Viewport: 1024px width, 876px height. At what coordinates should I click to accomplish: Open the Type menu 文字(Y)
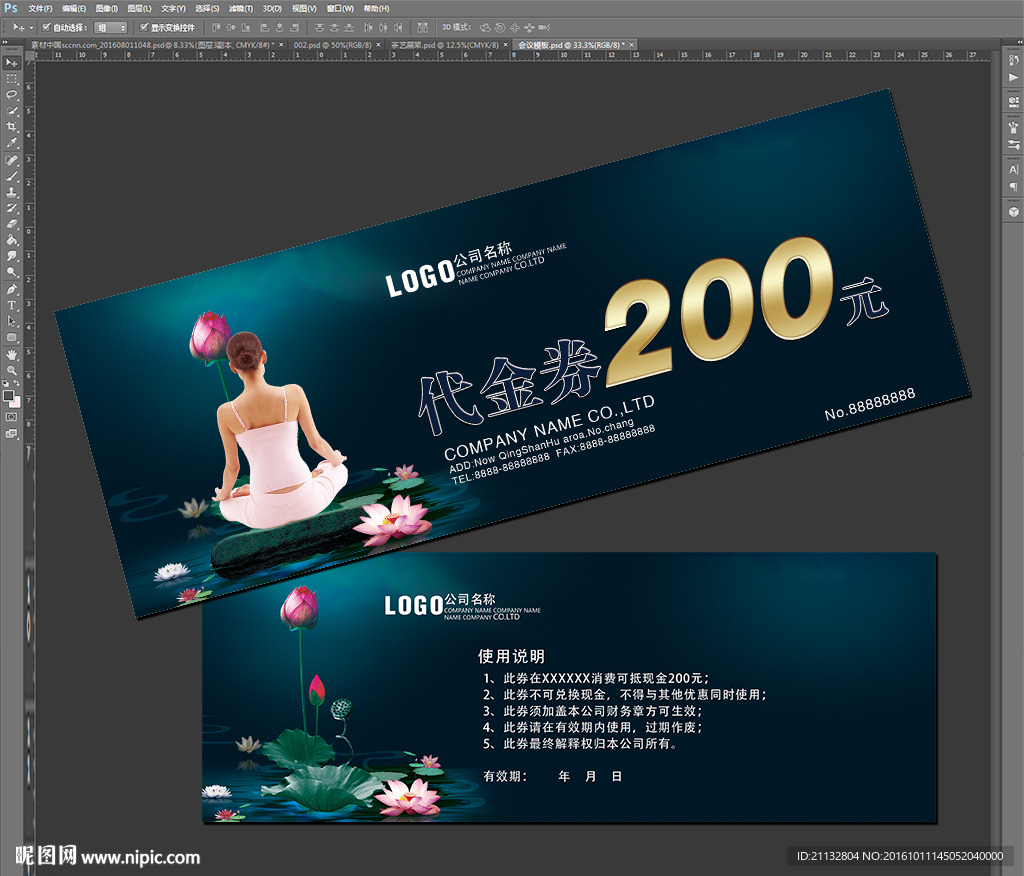click(x=173, y=8)
